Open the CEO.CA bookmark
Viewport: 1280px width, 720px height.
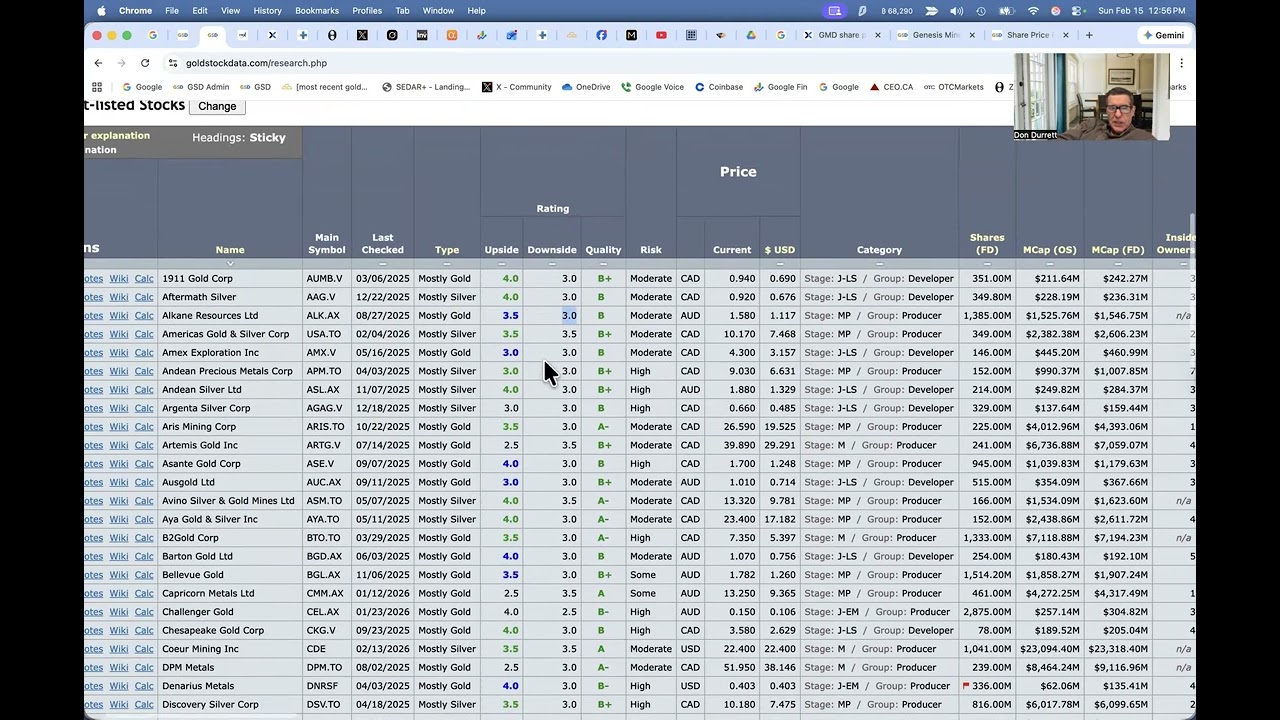[890, 87]
